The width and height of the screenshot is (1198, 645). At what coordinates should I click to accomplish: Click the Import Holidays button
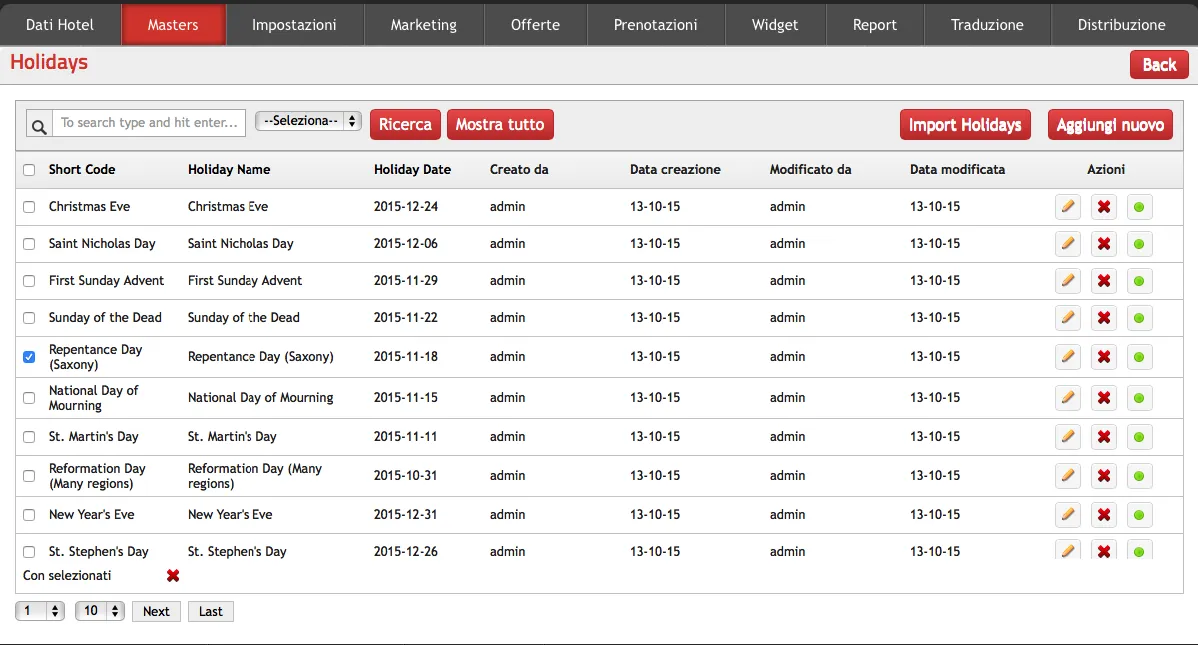click(965, 125)
